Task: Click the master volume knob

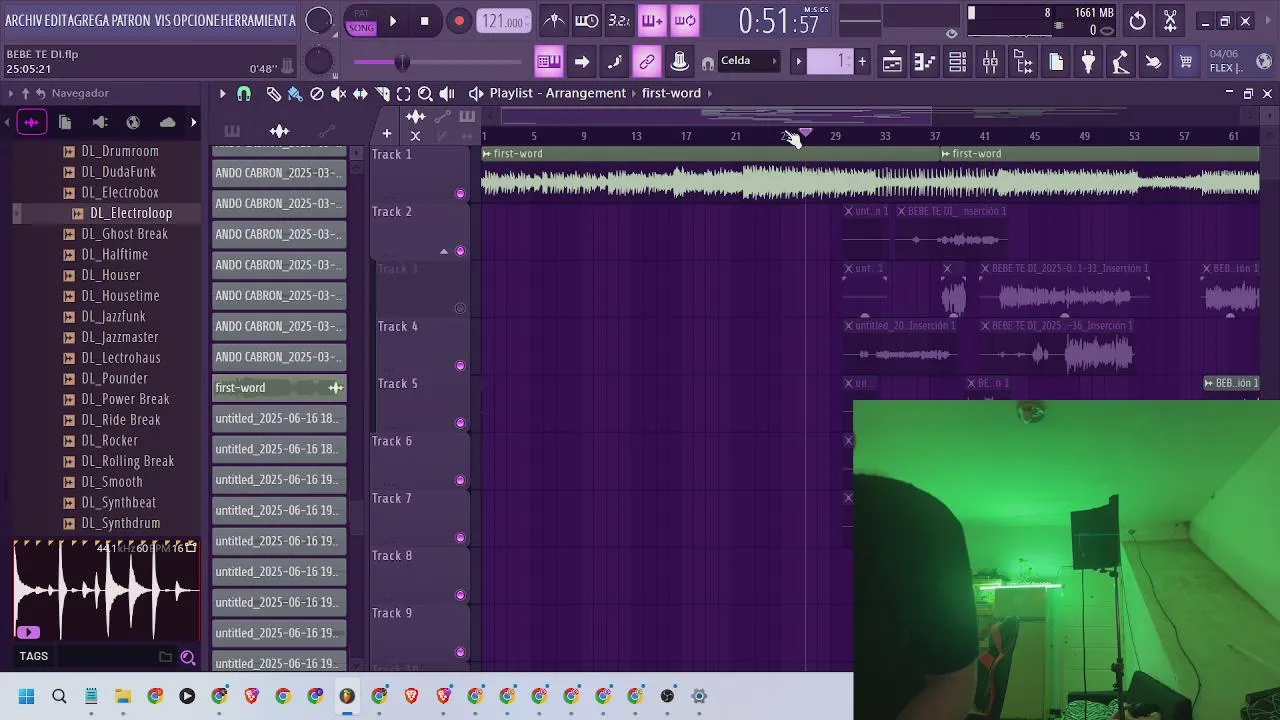Action: tap(318, 20)
